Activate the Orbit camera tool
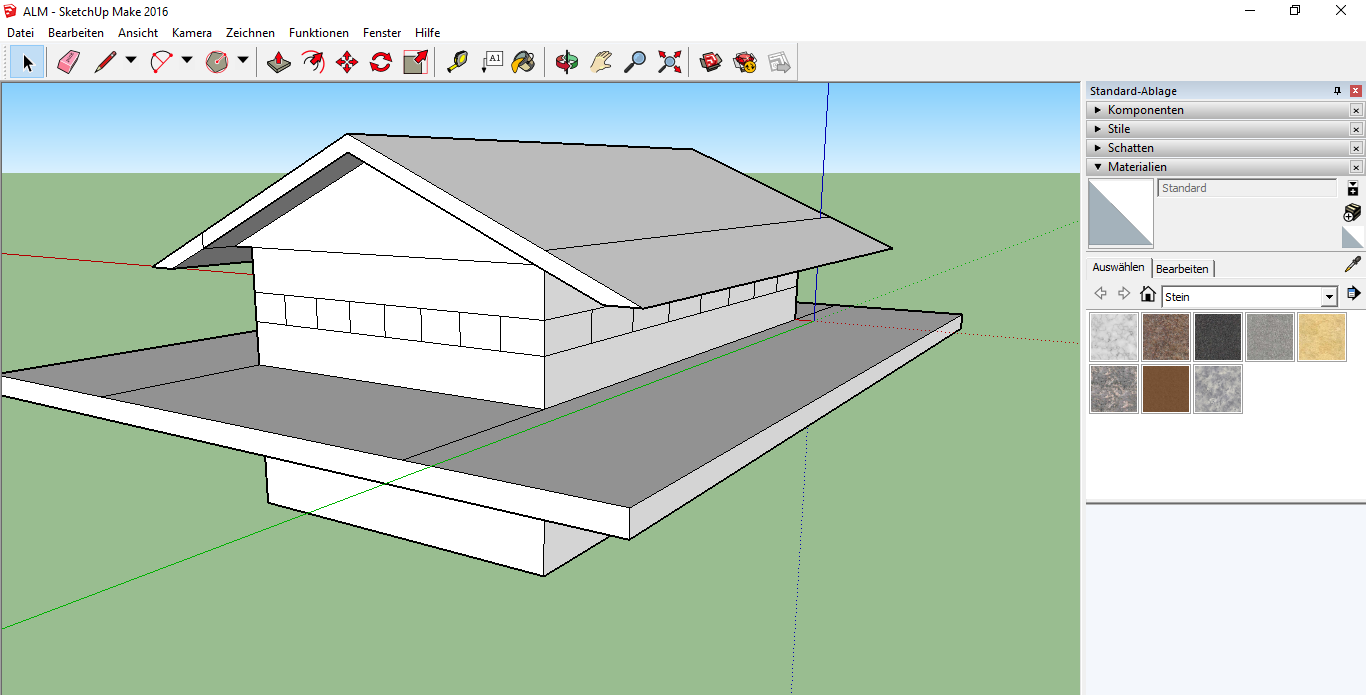The image size is (1366, 695). [x=567, y=63]
